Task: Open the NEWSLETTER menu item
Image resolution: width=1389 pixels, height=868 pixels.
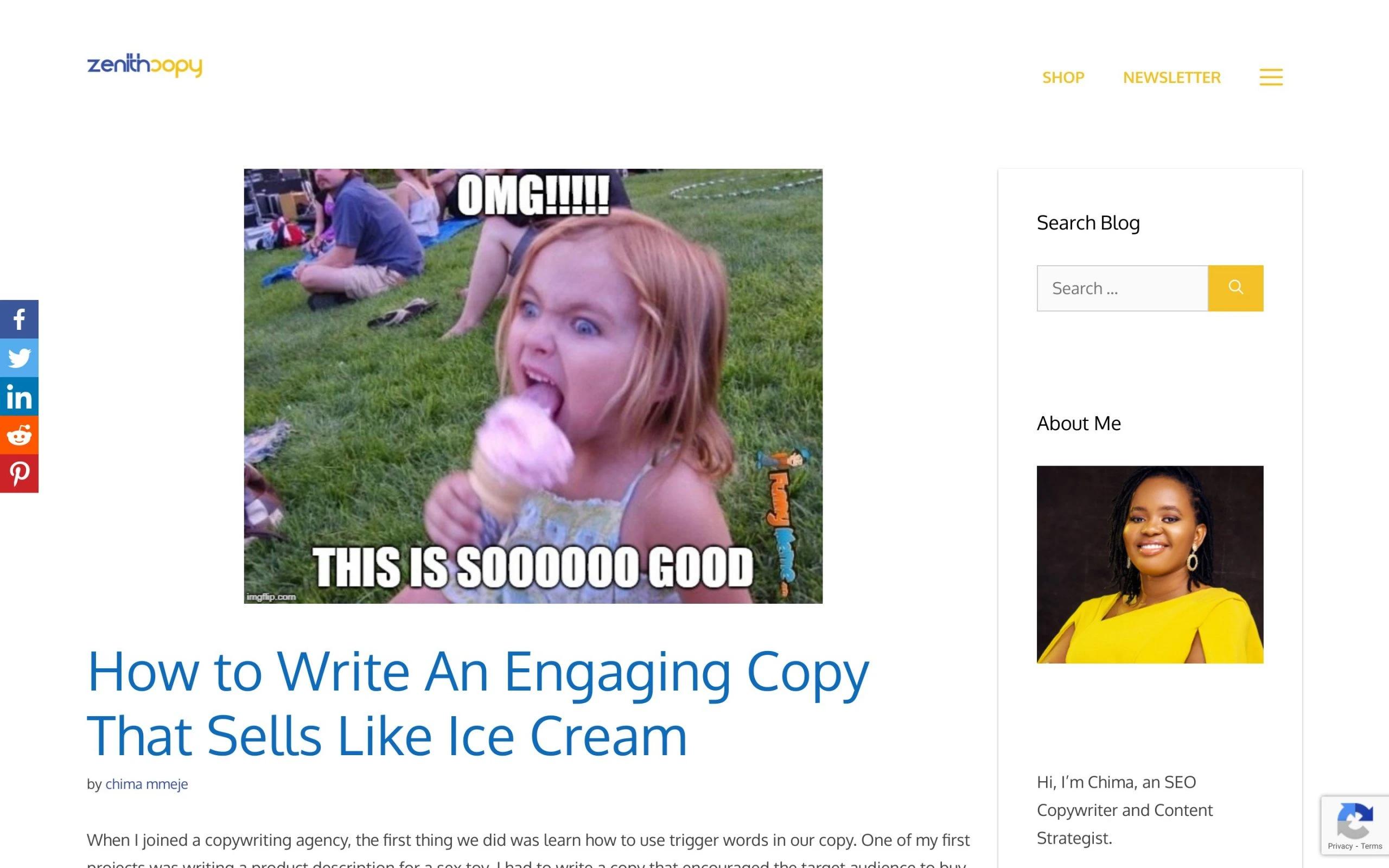Action: click(1171, 78)
